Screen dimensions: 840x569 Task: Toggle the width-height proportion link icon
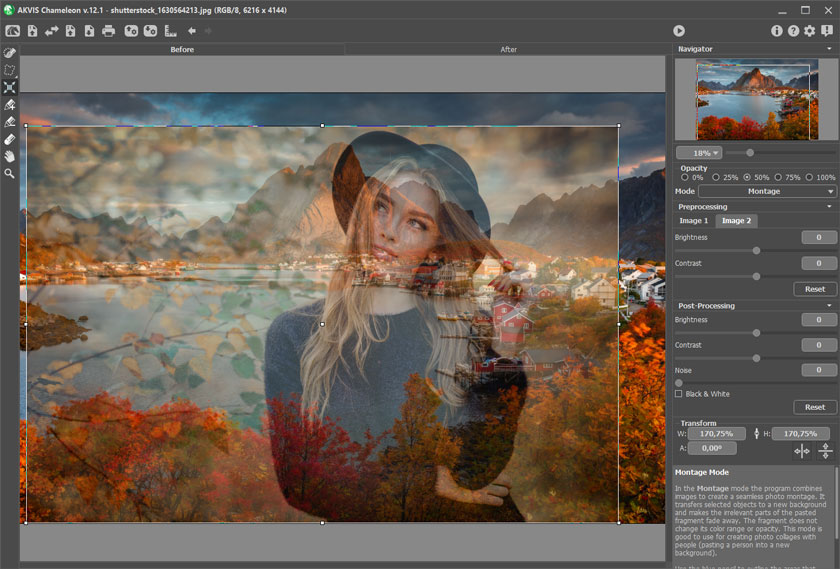(x=756, y=433)
